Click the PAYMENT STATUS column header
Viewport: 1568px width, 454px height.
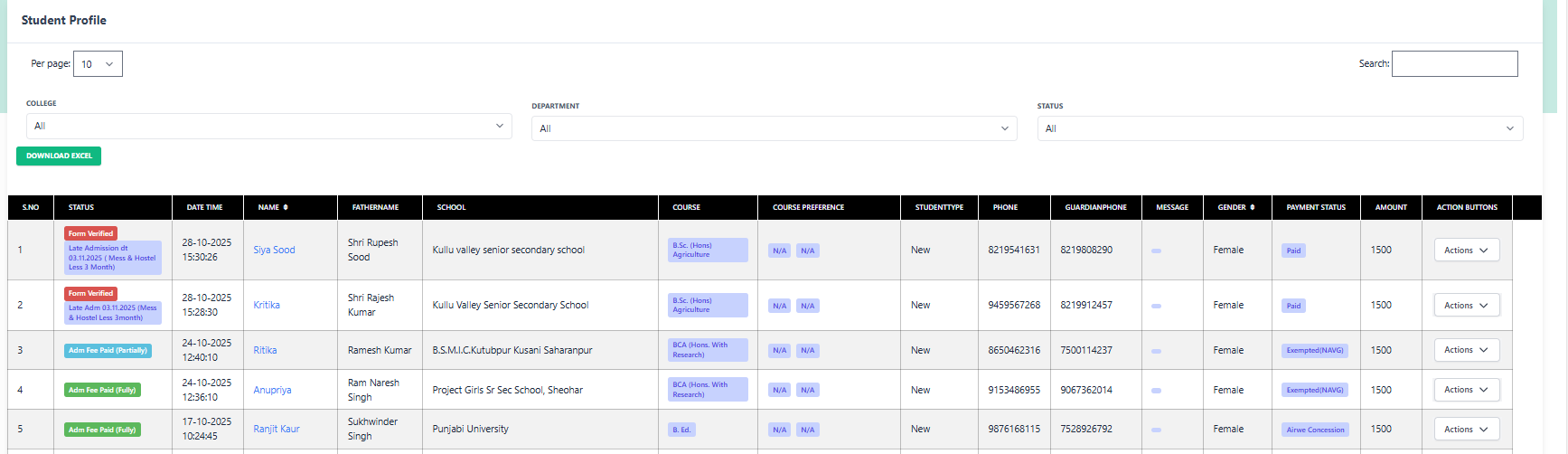[1316, 207]
